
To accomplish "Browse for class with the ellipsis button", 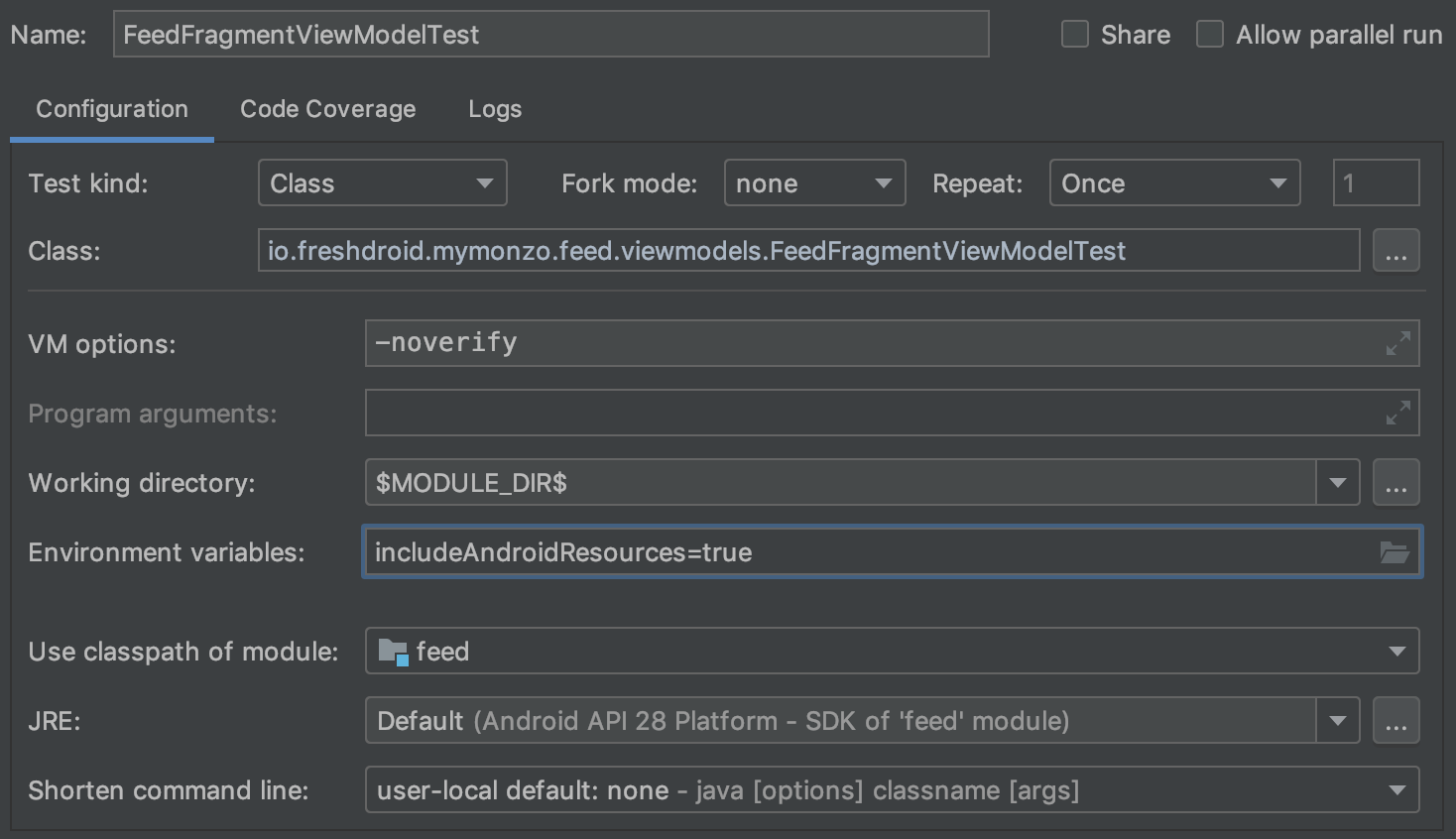I will coord(1395,251).
